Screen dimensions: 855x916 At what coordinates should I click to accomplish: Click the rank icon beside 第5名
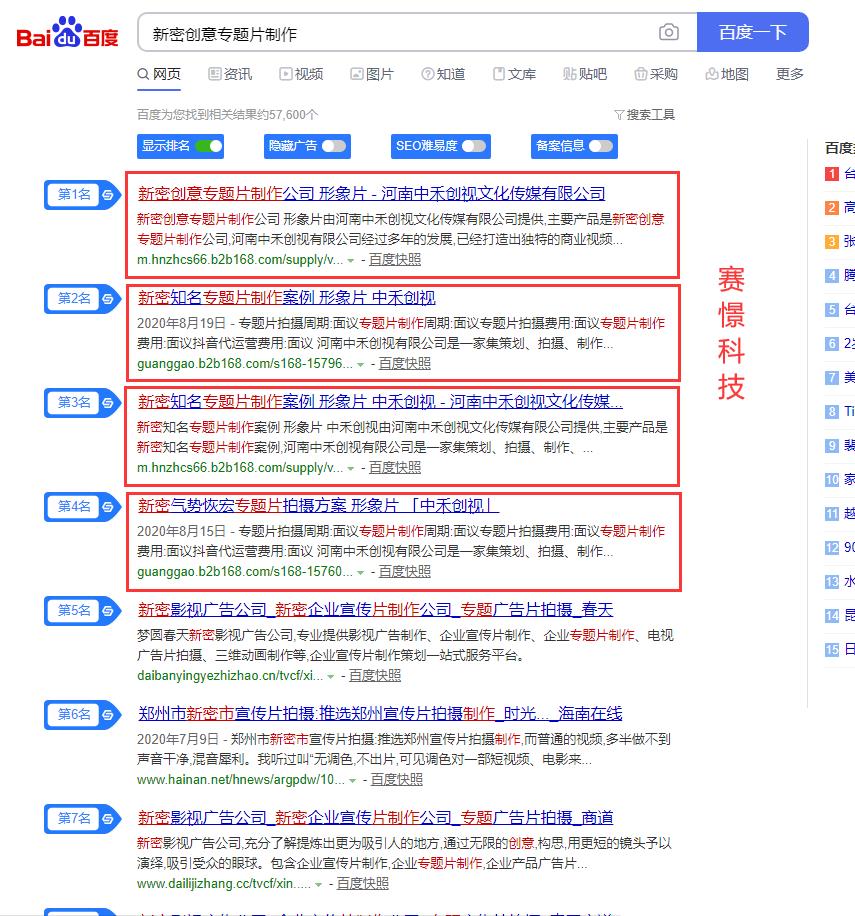[x=107, y=610]
